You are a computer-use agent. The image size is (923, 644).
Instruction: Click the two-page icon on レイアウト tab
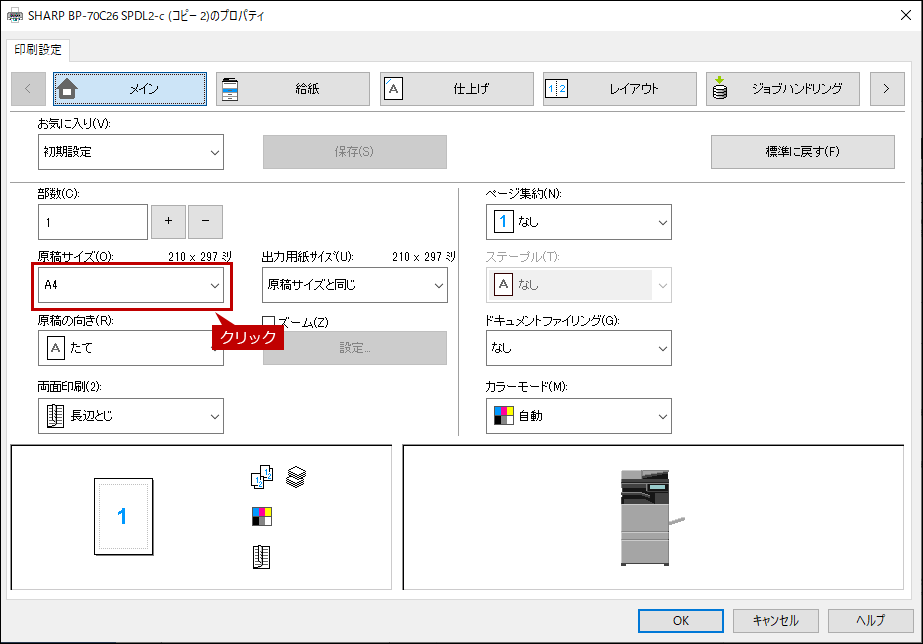(x=557, y=89)
